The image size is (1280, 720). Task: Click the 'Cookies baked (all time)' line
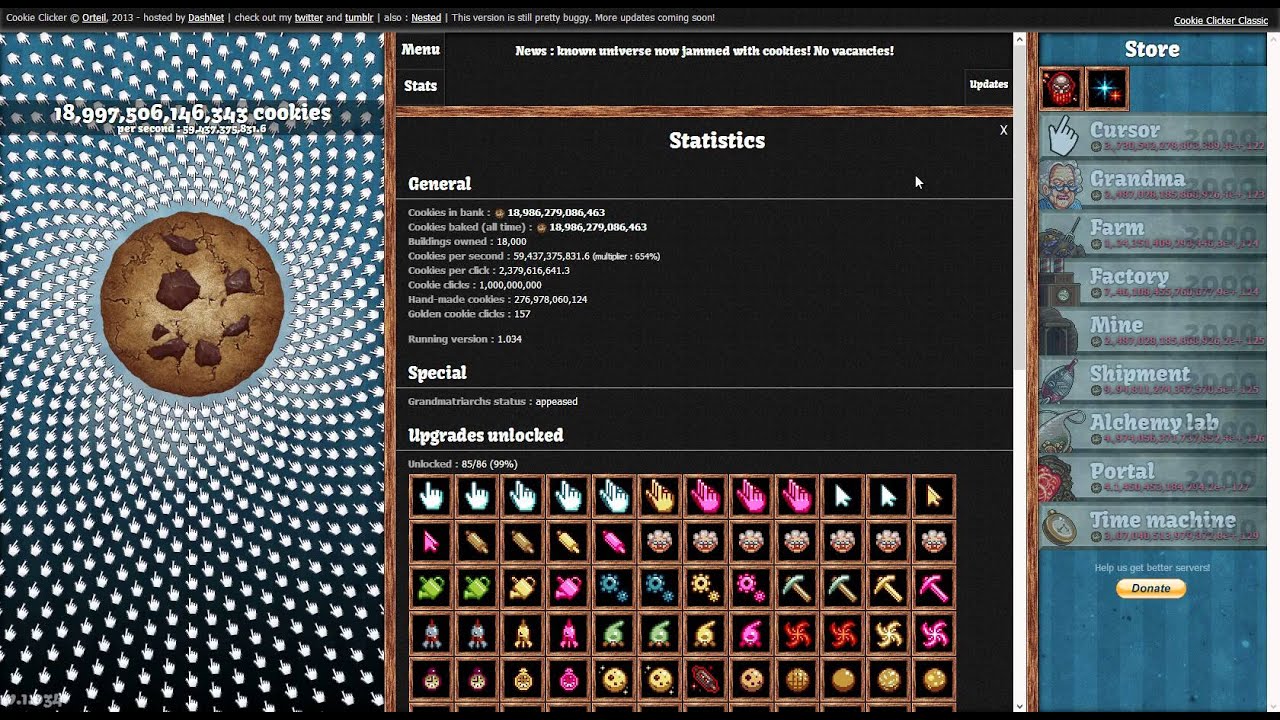(x=527, y=227)
